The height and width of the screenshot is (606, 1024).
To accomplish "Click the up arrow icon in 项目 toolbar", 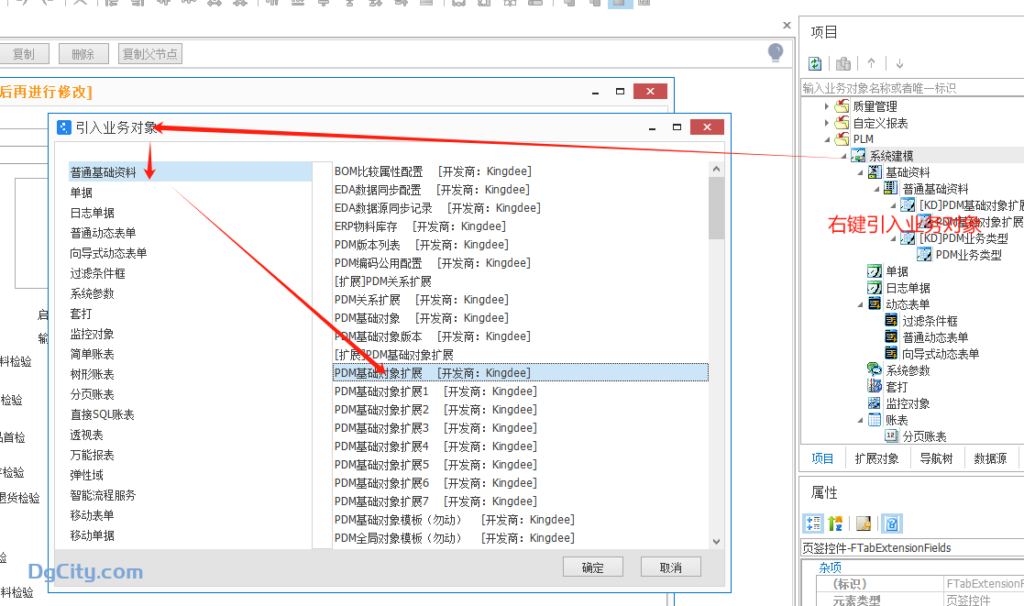I will point(872,63).
